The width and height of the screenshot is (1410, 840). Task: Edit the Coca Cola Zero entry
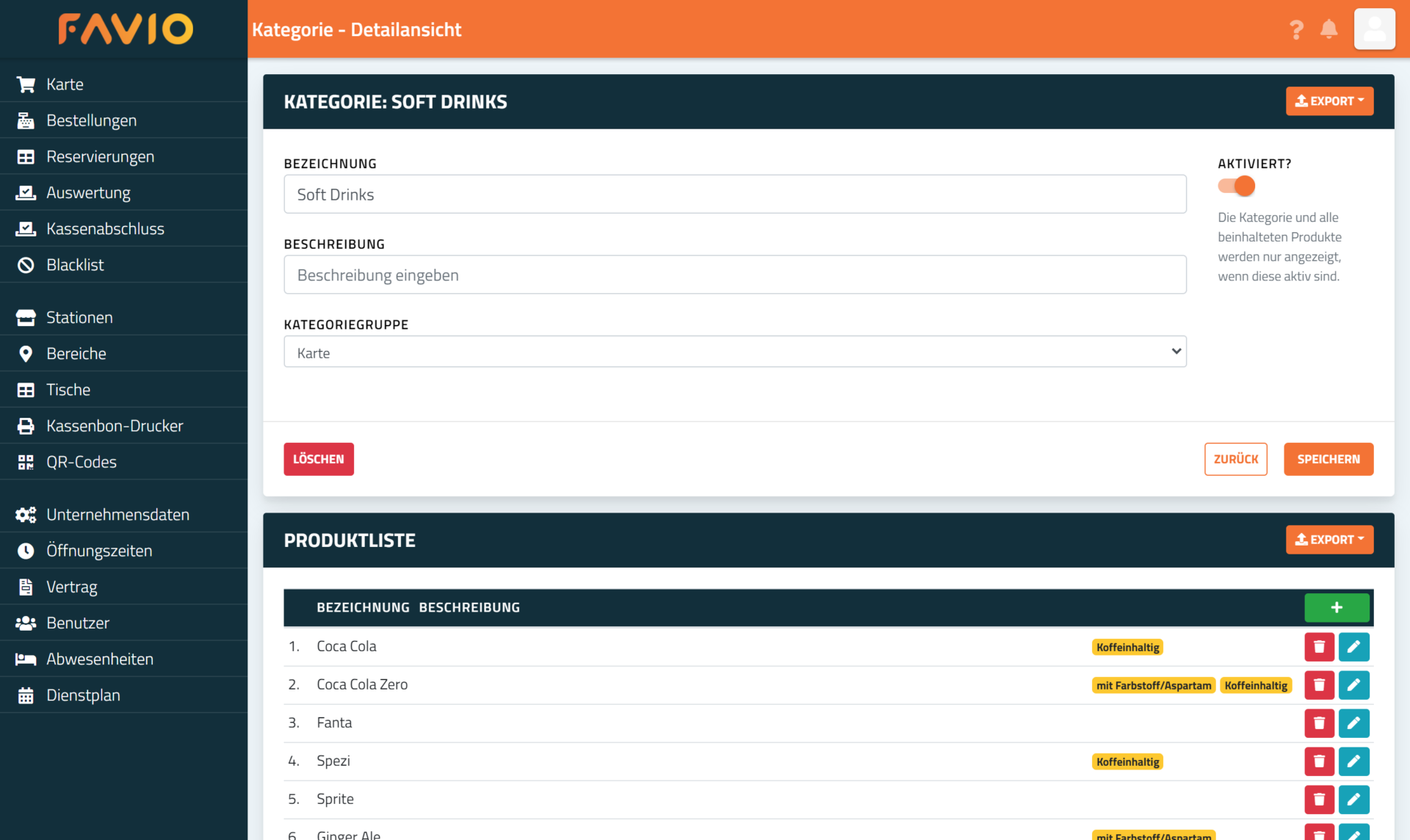(1353, 685)
